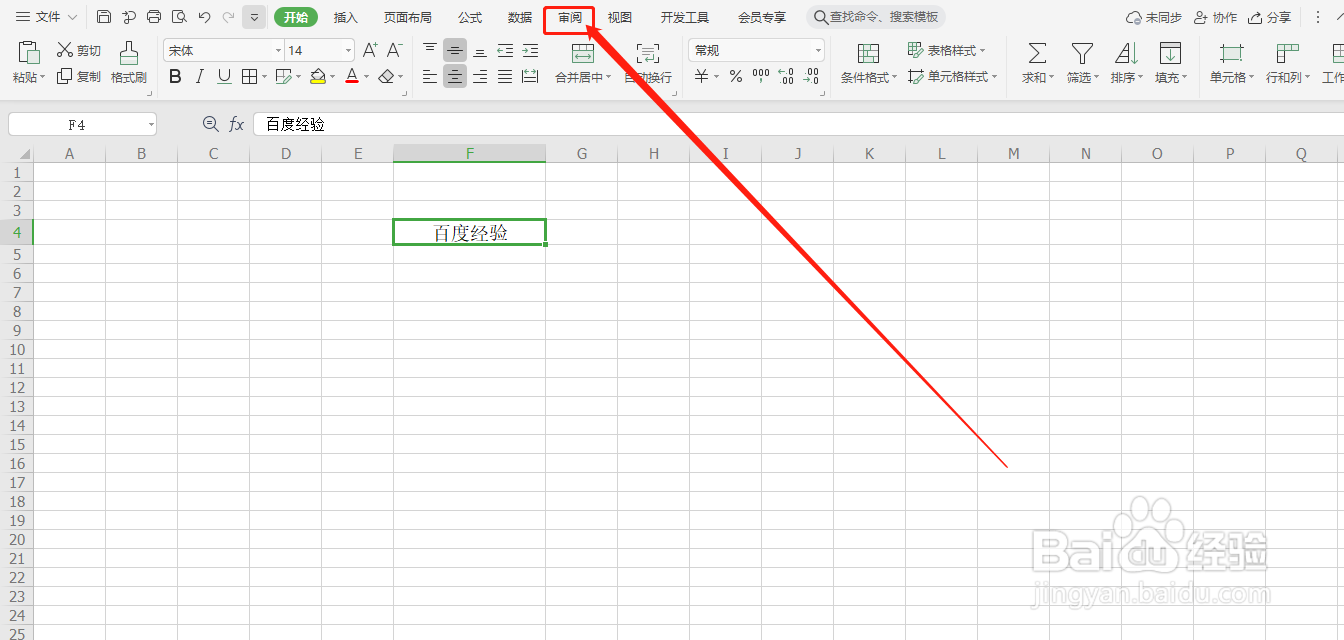The width and height of the screenshot is (1344, 640).
Task: Decrease indent icon
Action: [x=505, y=50]
